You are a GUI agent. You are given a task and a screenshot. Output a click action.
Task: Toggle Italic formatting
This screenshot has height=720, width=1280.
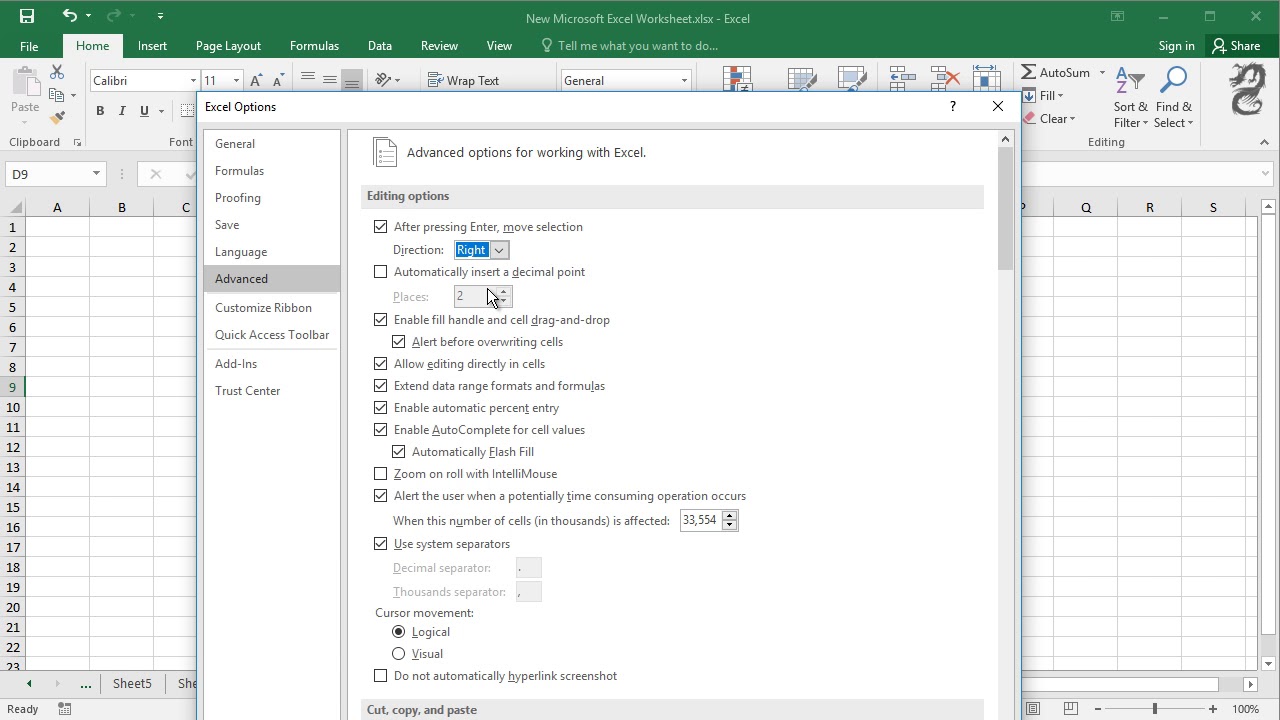click(x=122, y=111)
